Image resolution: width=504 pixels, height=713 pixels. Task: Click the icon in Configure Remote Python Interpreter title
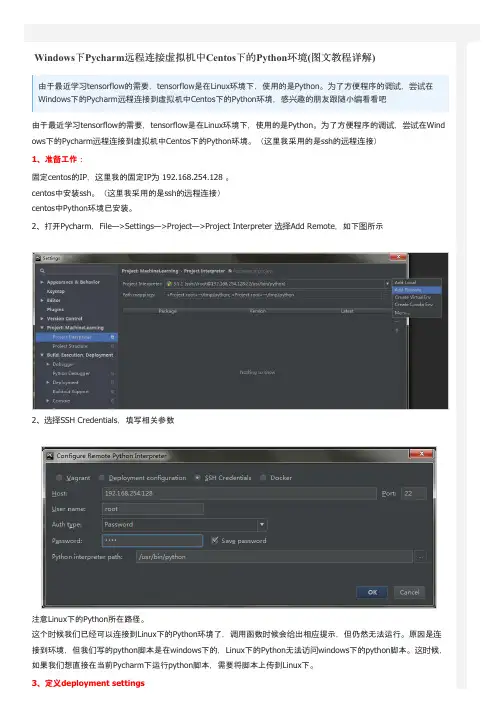click(50, 455)
